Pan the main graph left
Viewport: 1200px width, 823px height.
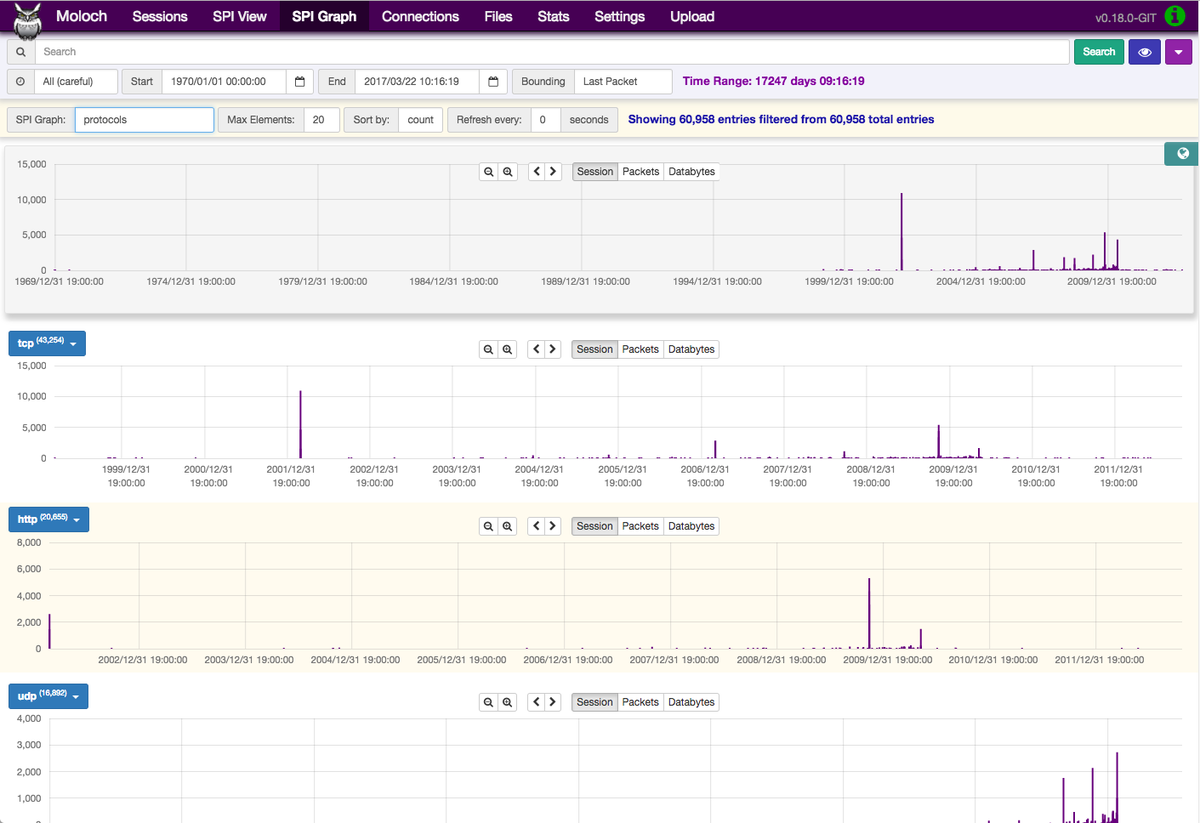(x=537, y=172)
